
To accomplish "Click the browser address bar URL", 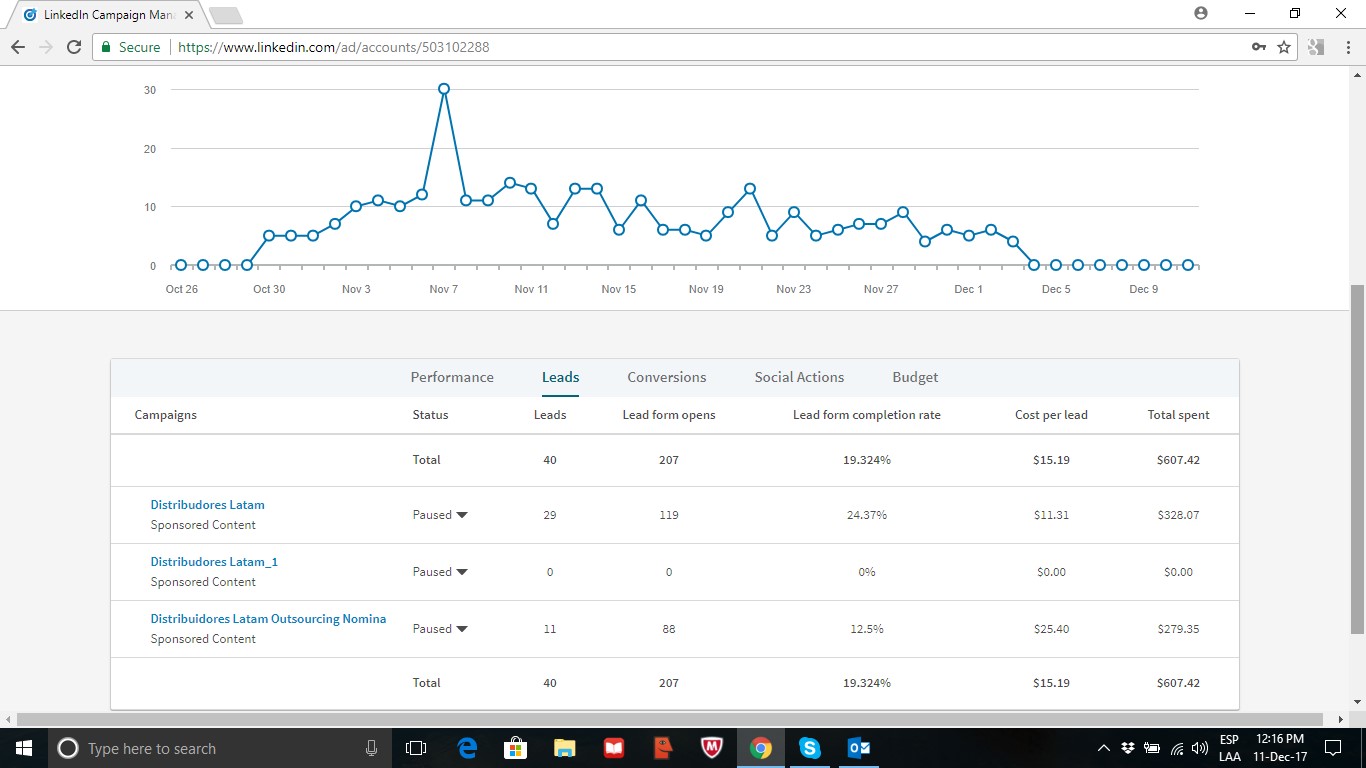I will [x=334, y=47].
